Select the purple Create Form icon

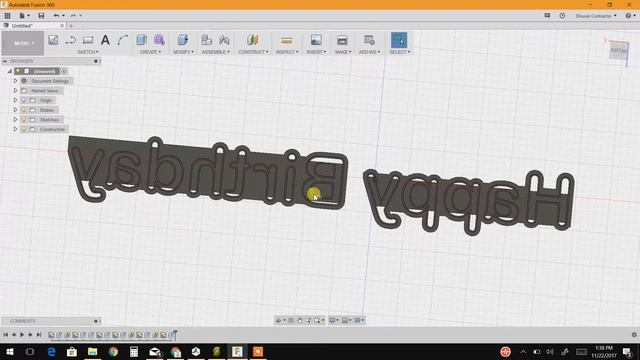click(x=159, y=40)
